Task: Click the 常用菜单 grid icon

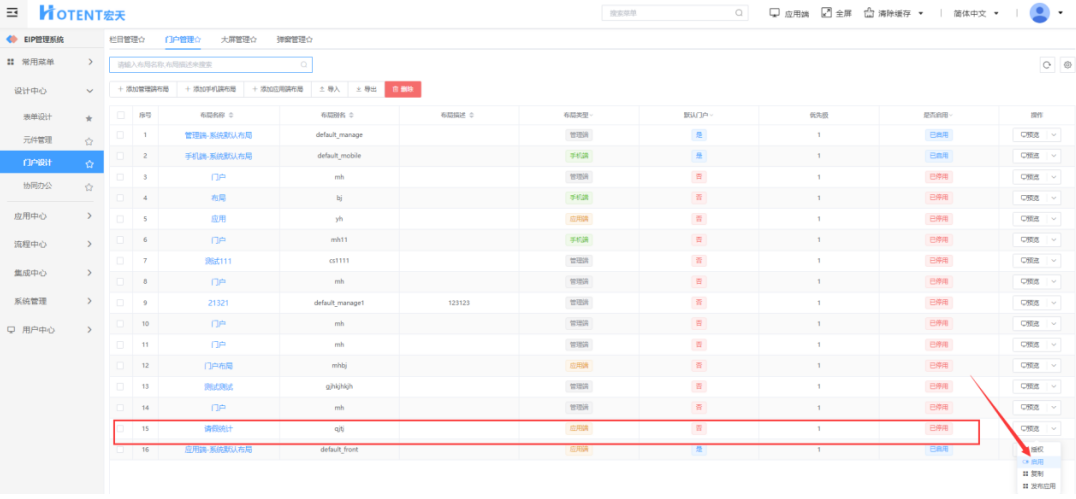Action: point(10,62)
